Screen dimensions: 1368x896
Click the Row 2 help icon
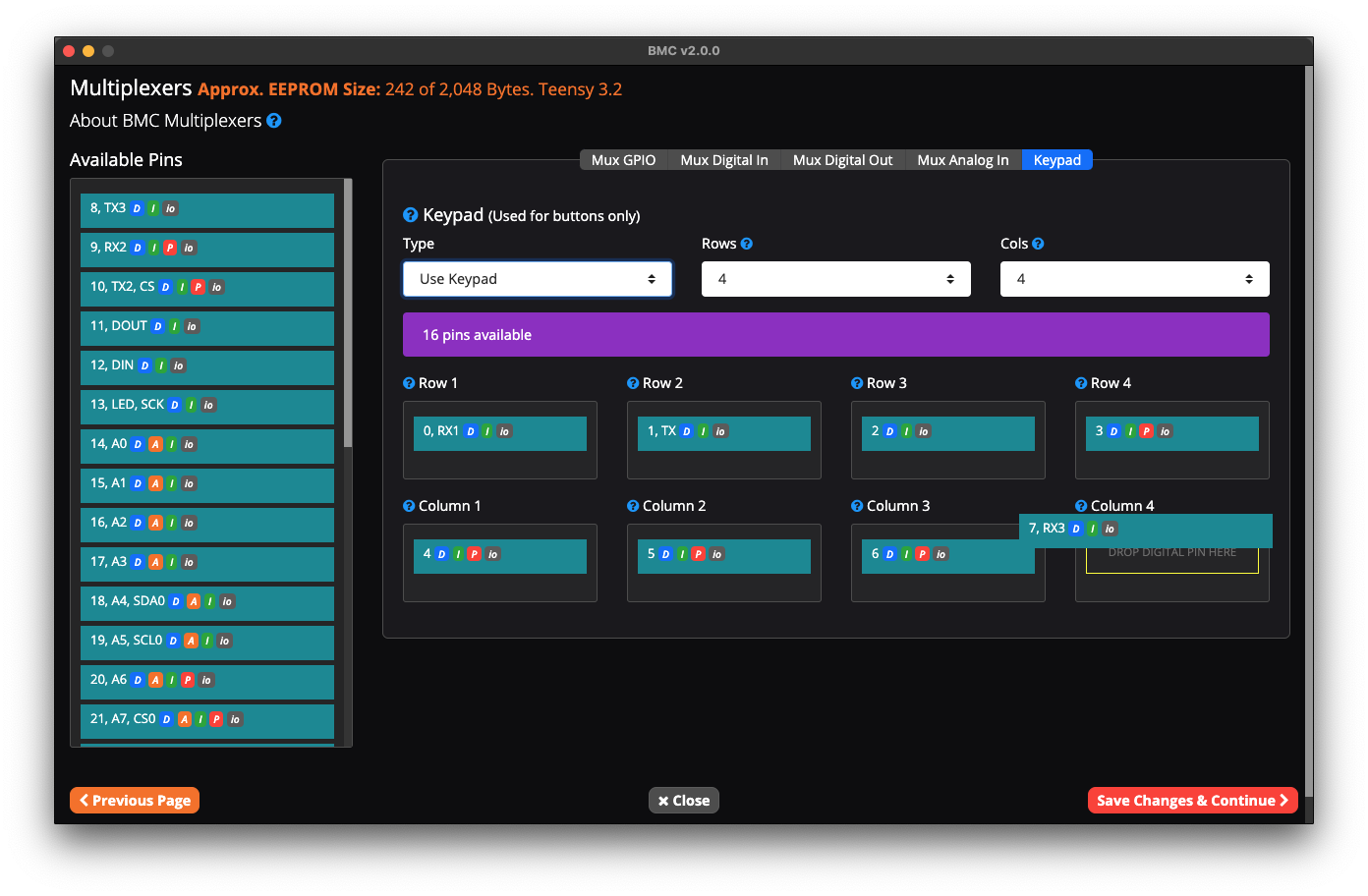[633, 383]
